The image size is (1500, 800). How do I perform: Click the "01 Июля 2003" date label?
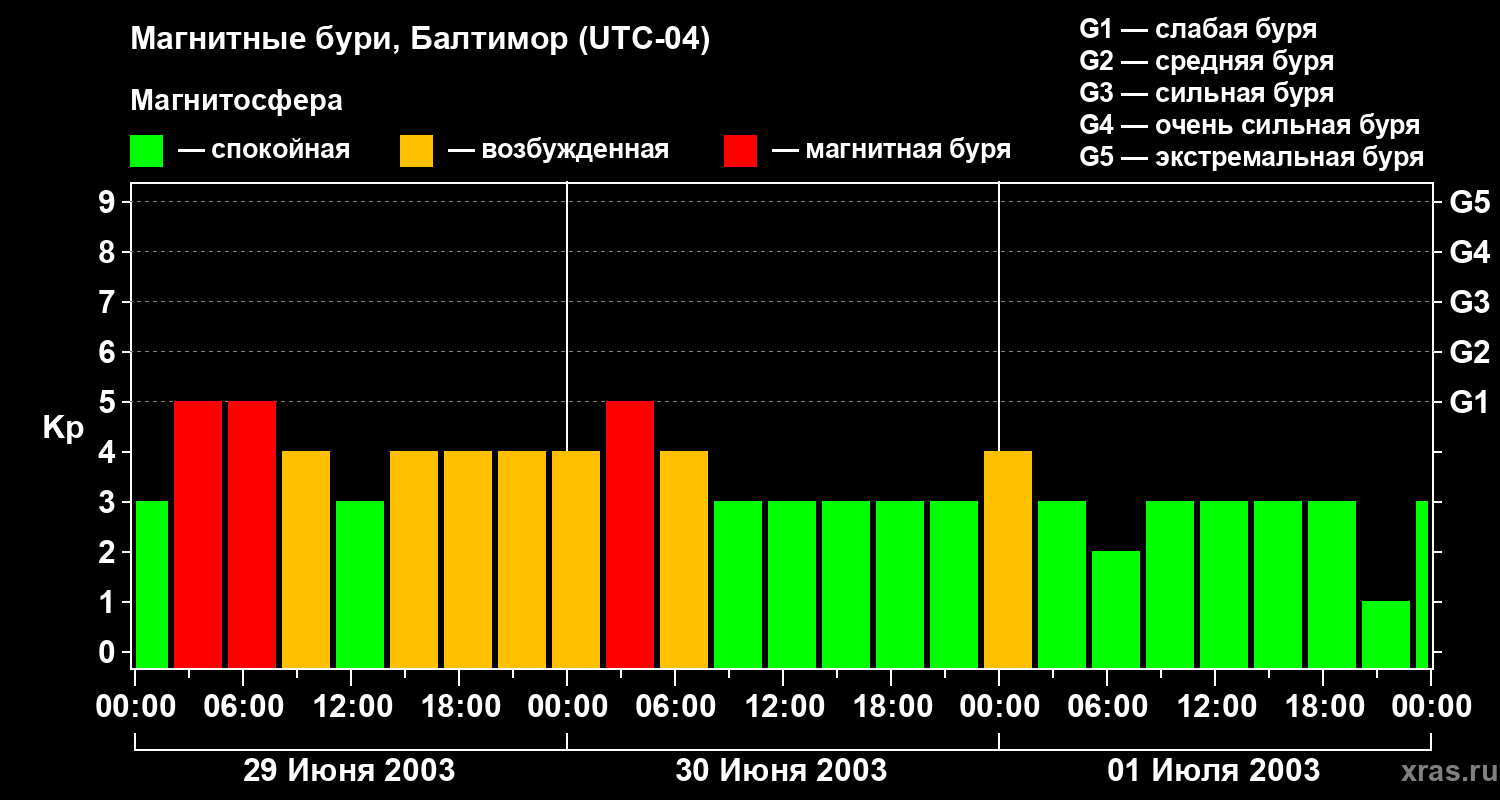(x=1213, y=771)
